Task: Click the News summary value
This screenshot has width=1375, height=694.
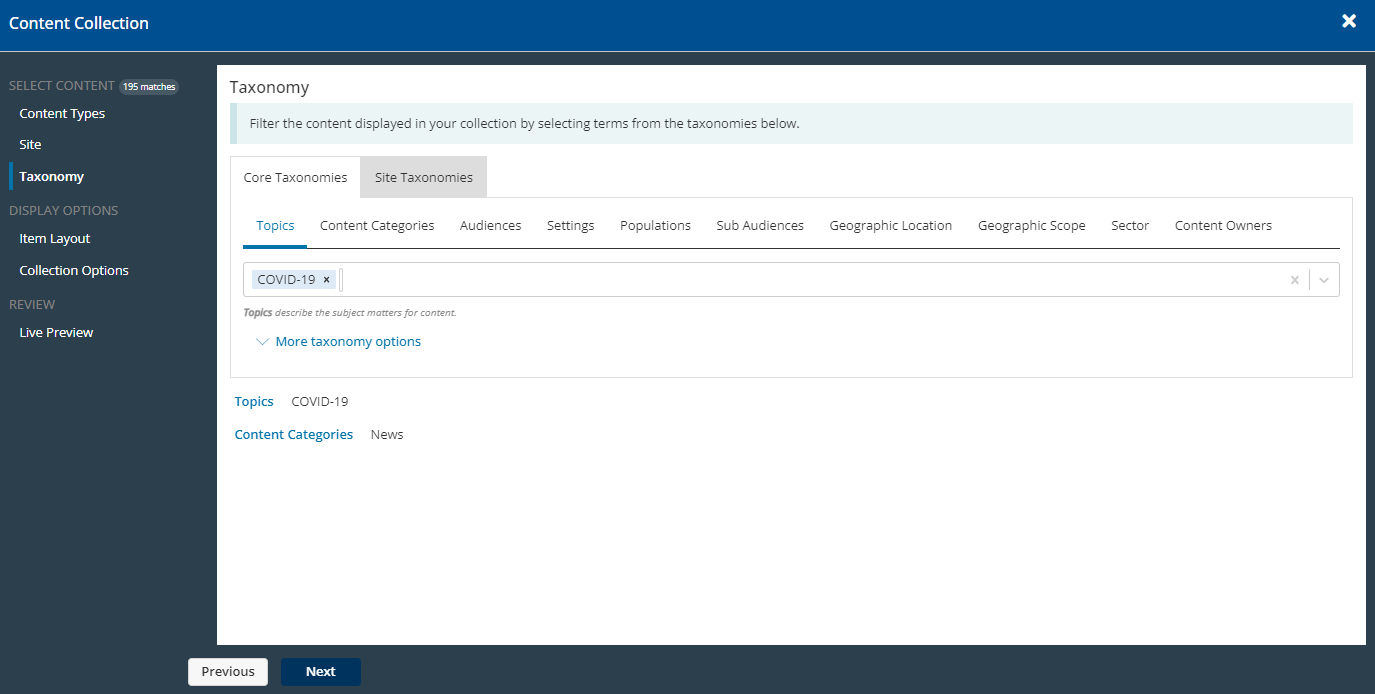Action: [387, 435]
